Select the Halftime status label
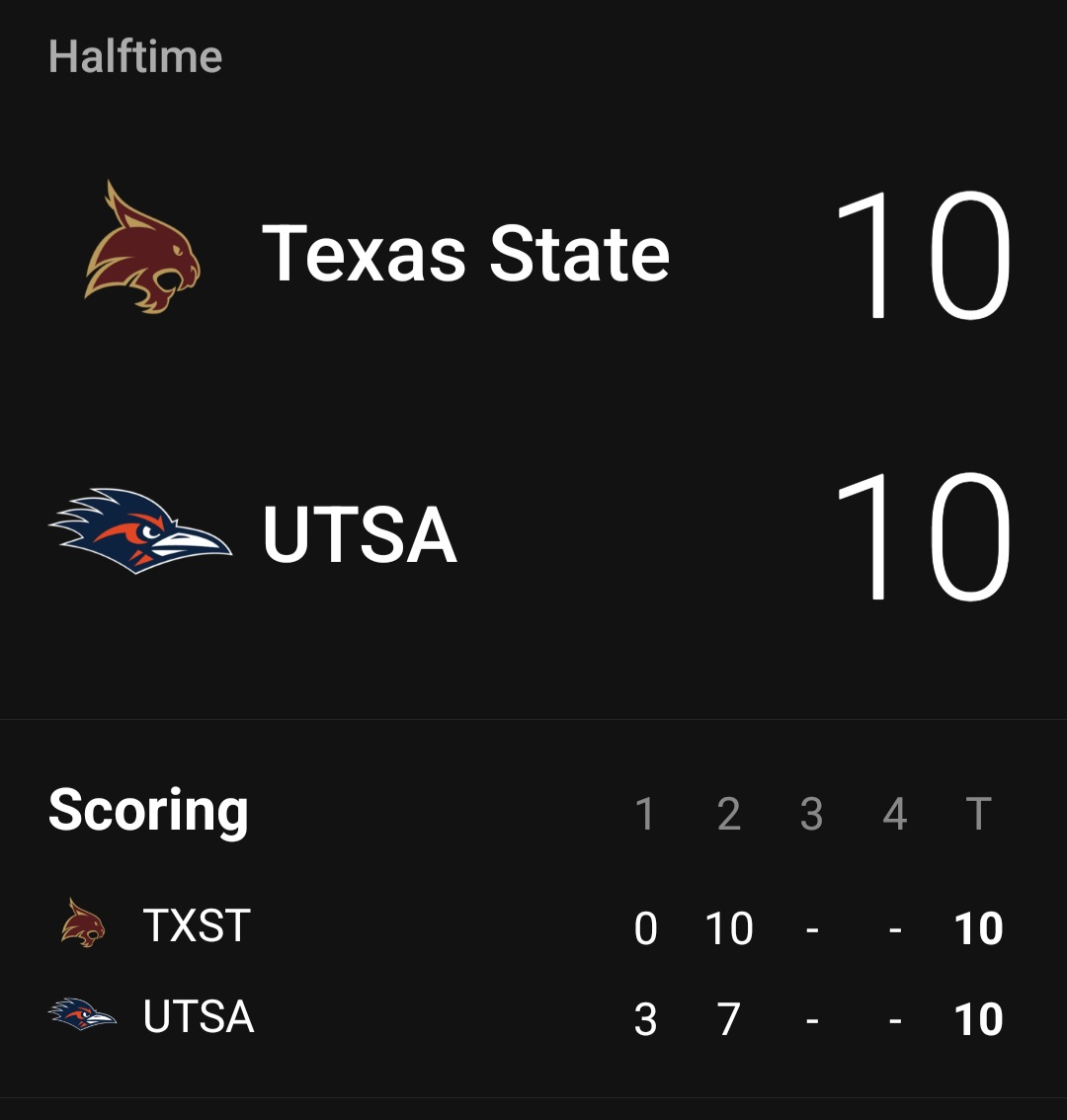This screenshot has width=1067, height=1120. pos(135,56)
